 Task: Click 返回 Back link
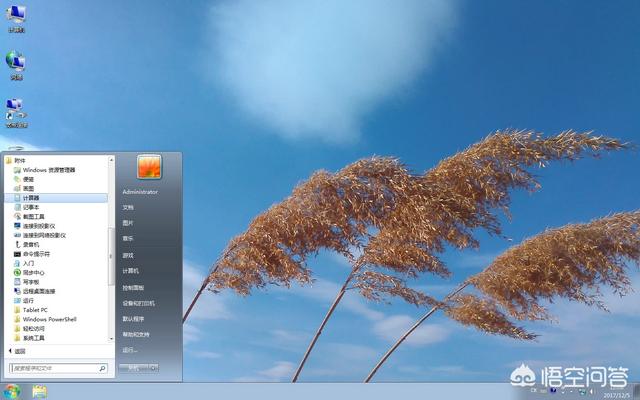tap(17, 351)
